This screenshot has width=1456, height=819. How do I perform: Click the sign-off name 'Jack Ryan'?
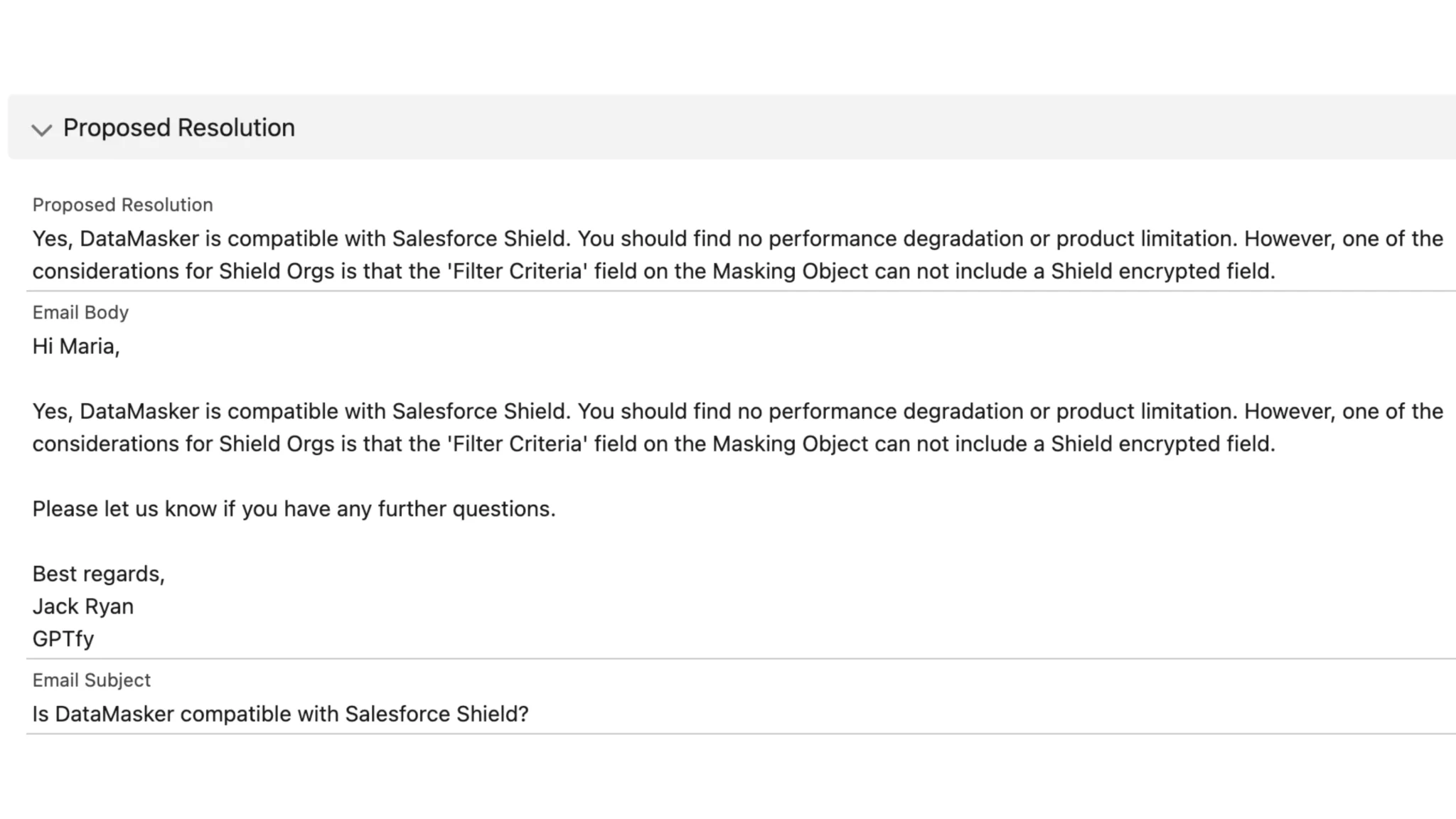[x=83, y=606]
